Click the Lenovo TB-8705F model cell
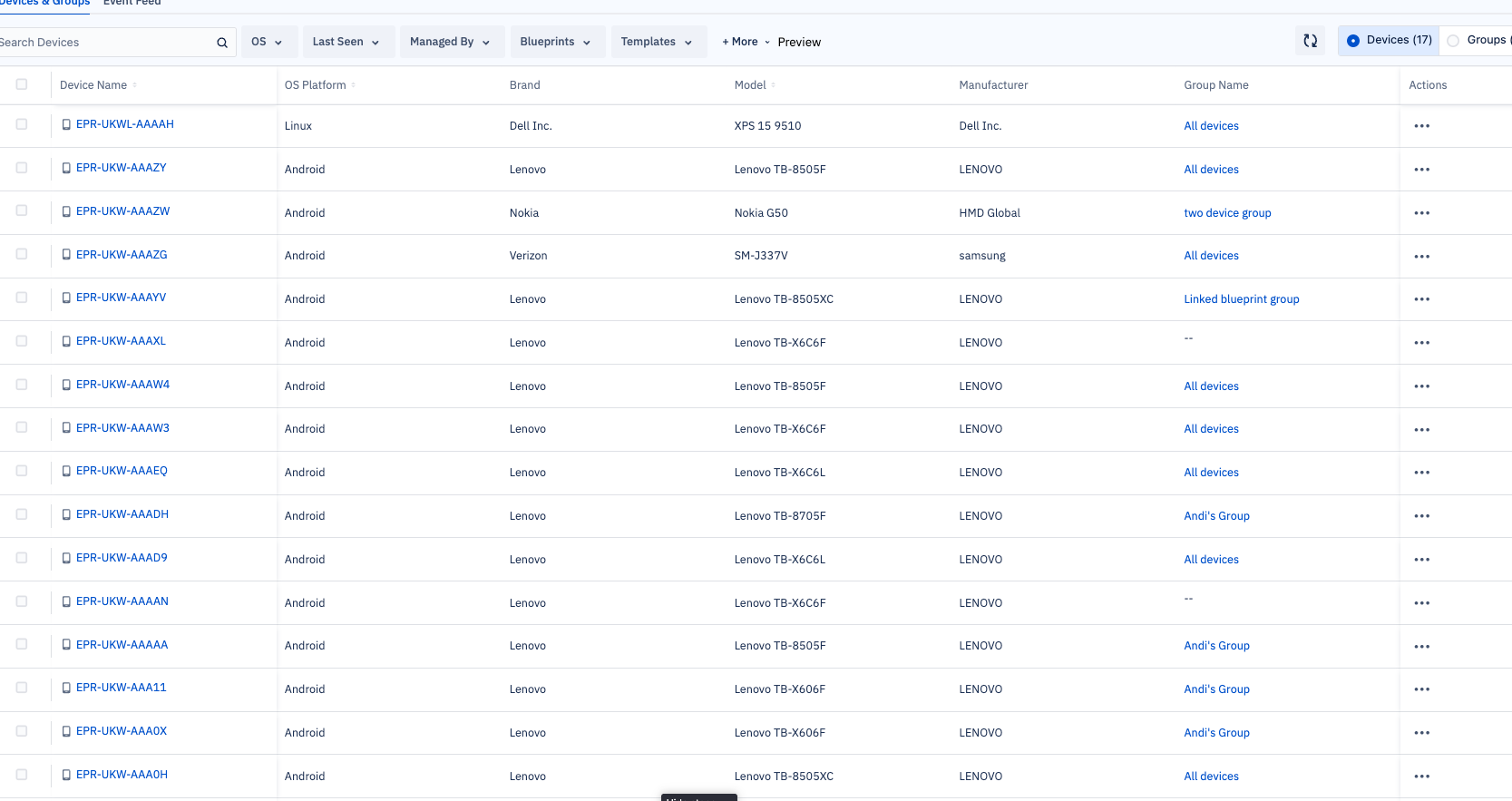Screen dimensions: 1512x801 click(x=780, y=516)
